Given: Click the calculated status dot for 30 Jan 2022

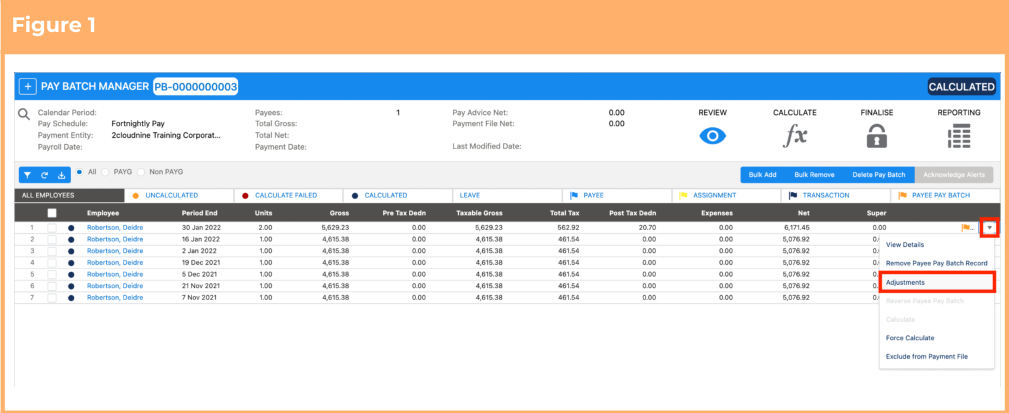Looking at the screenshot, I should 71,228.
